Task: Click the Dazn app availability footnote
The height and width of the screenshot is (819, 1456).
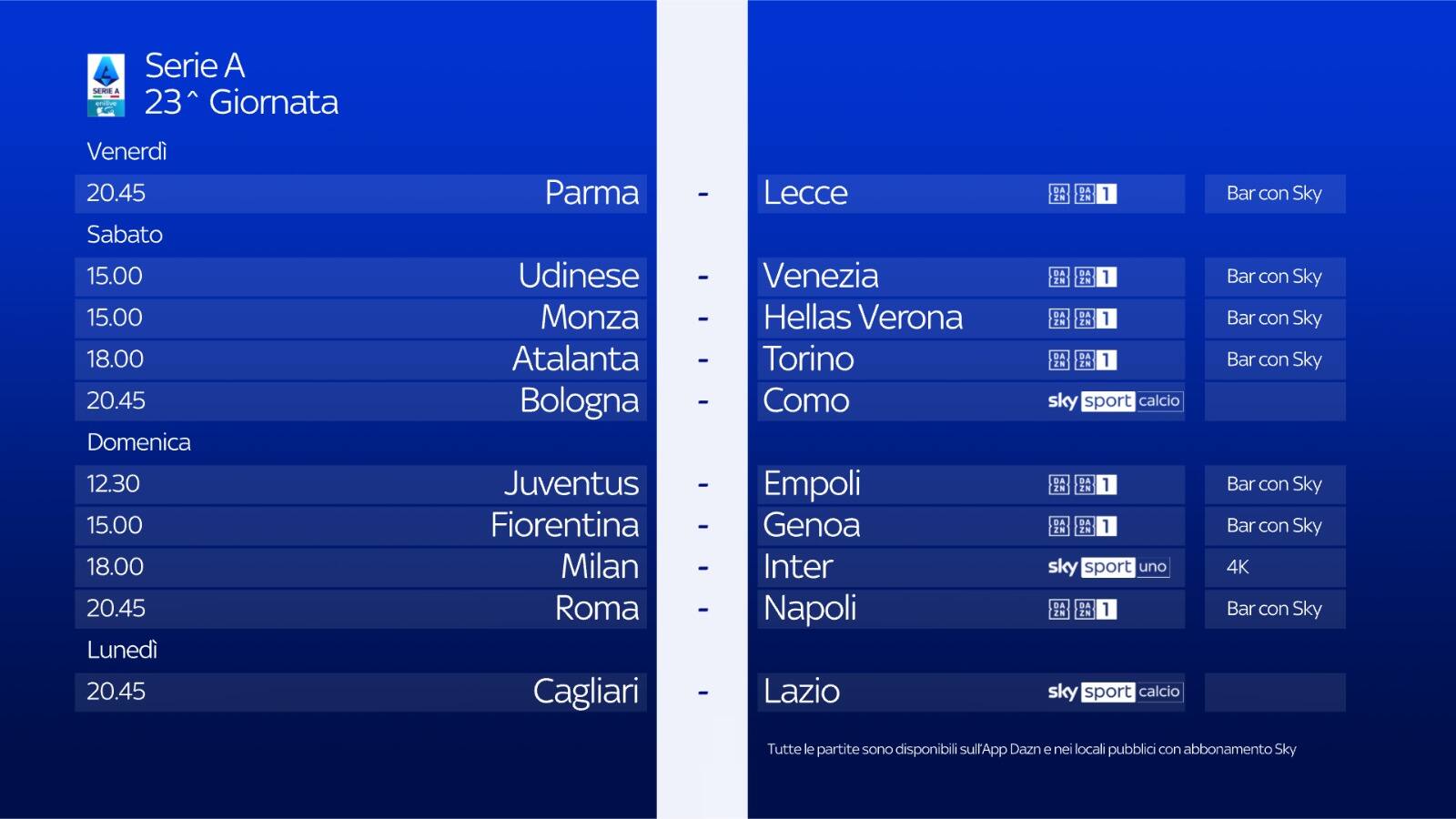Action: (1031, 749)
